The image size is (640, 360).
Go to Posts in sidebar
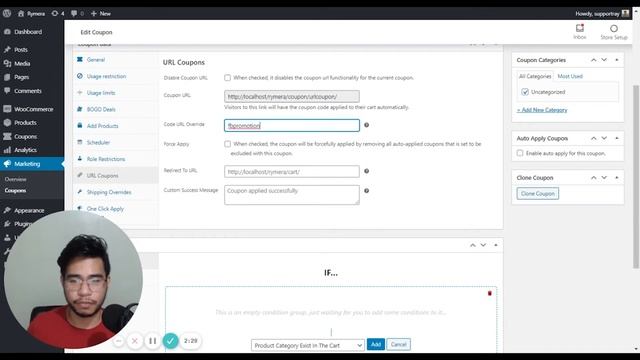(x=21, y=50)
